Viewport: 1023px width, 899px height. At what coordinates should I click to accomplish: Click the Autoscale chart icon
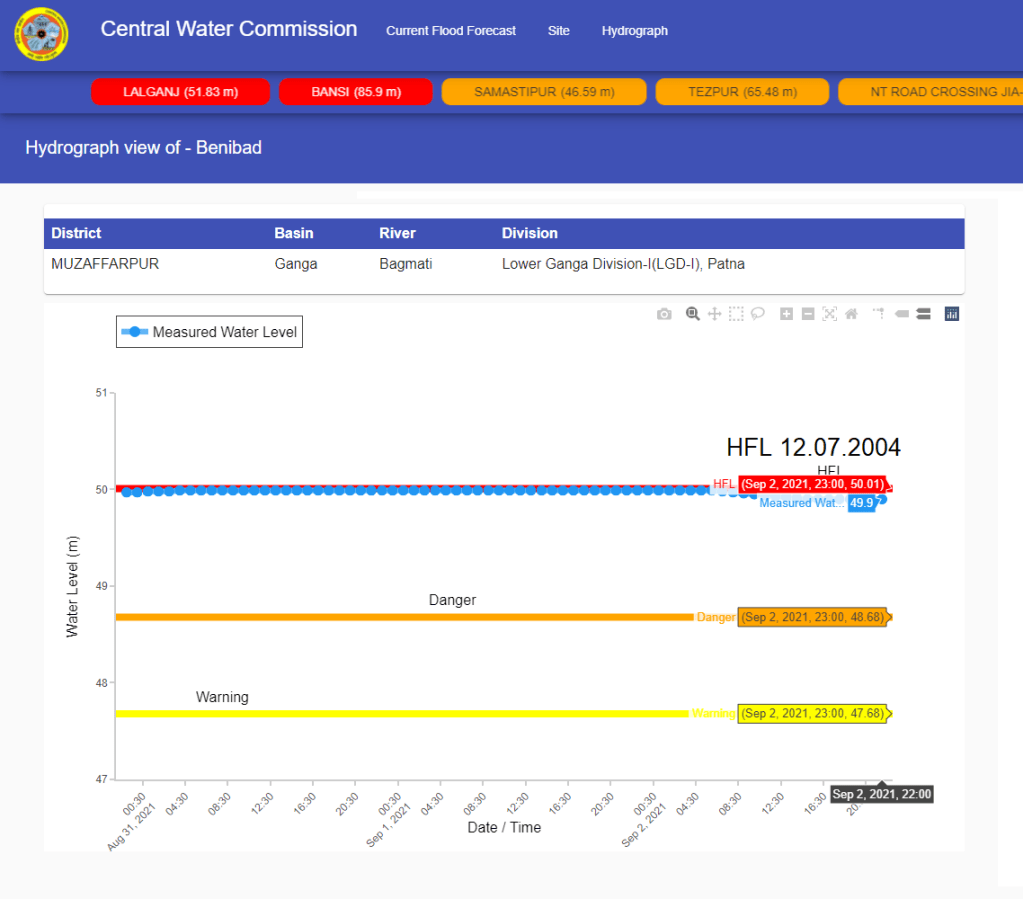[x=830, y=314]
